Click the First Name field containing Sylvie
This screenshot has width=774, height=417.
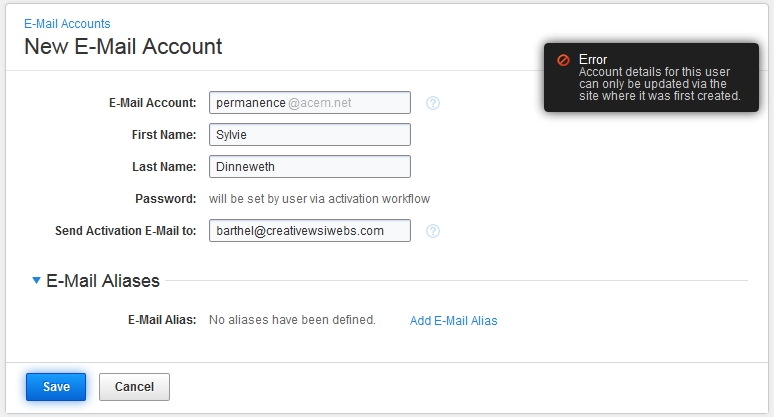310,135
